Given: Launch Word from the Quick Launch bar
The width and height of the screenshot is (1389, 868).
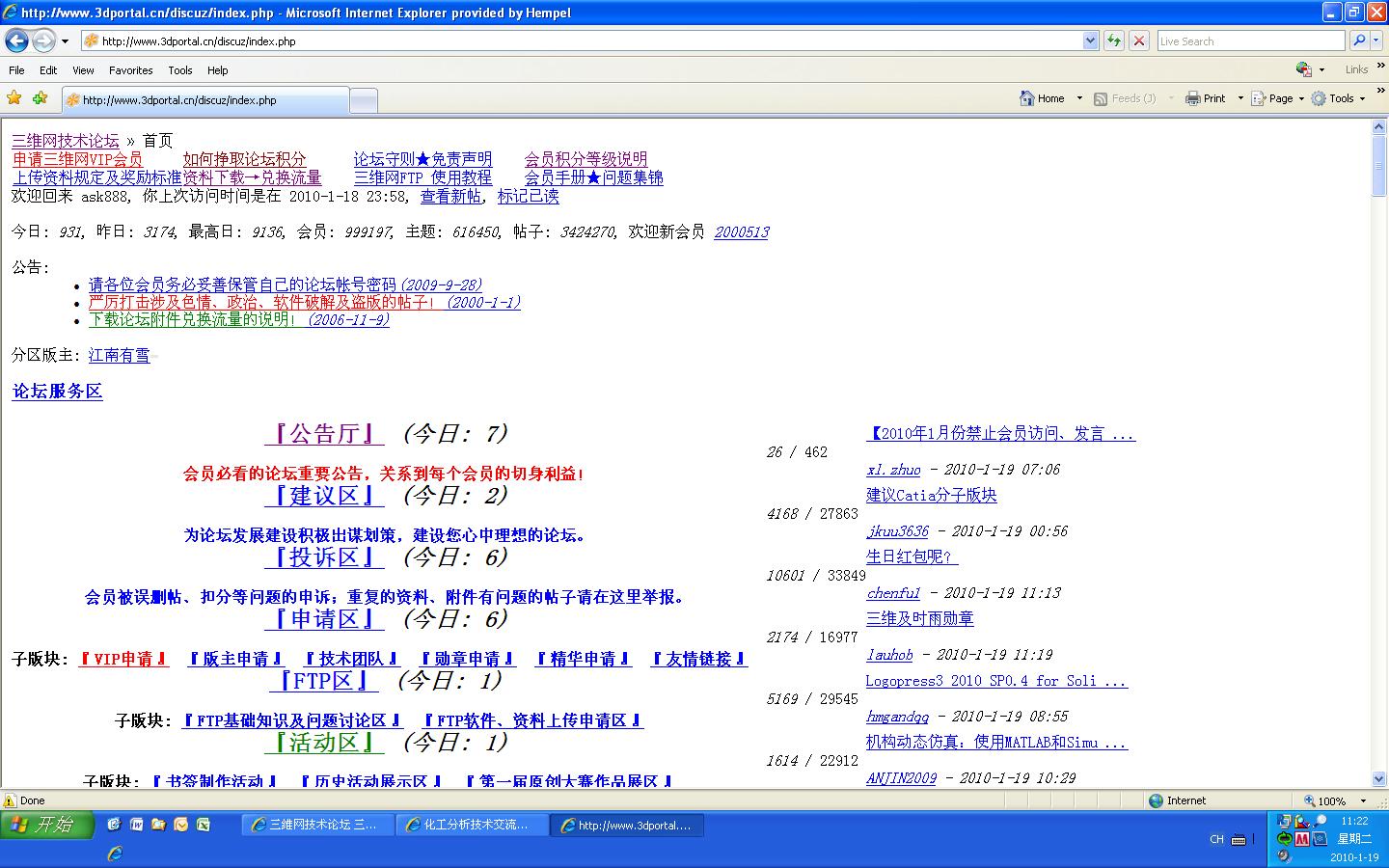Looking at the screenshot, I should (x=137, y=825).
